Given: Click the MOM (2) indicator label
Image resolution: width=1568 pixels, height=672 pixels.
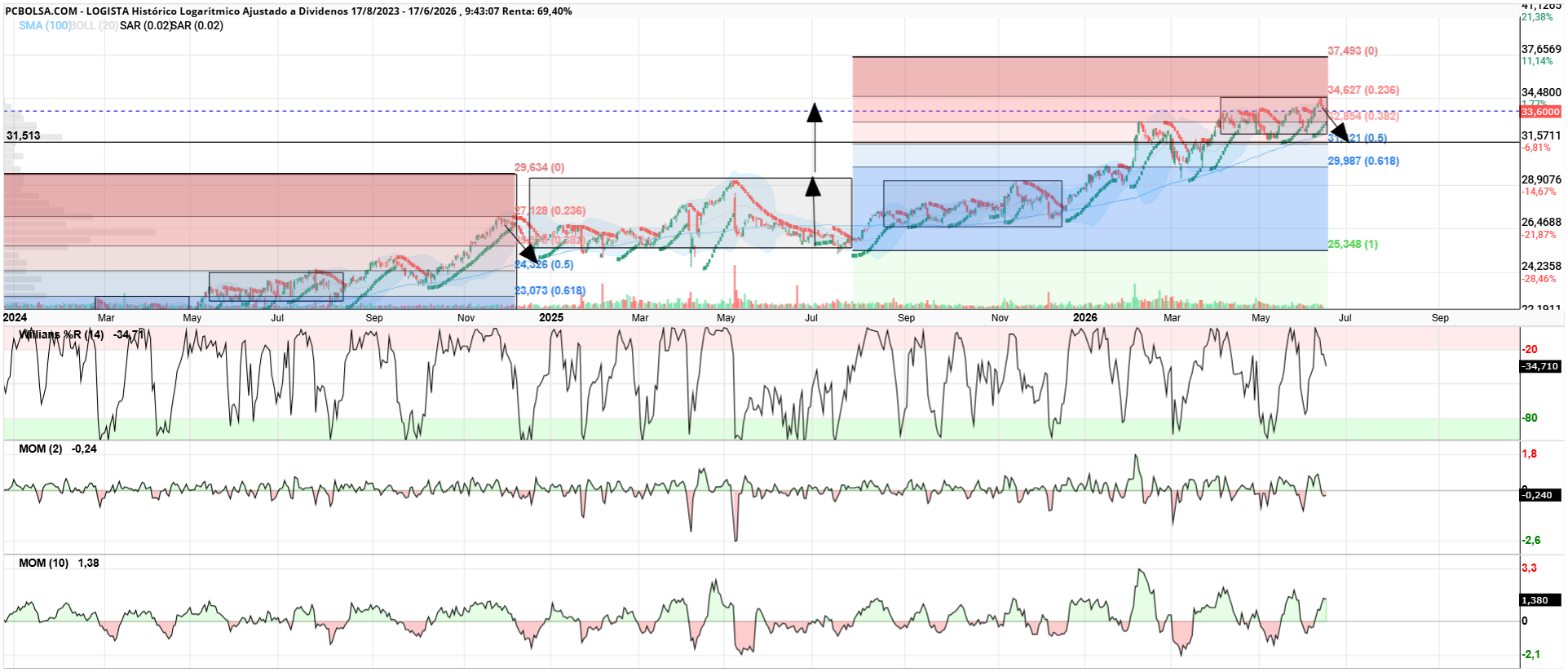Looking at the screenshot, I should (41, 449).
